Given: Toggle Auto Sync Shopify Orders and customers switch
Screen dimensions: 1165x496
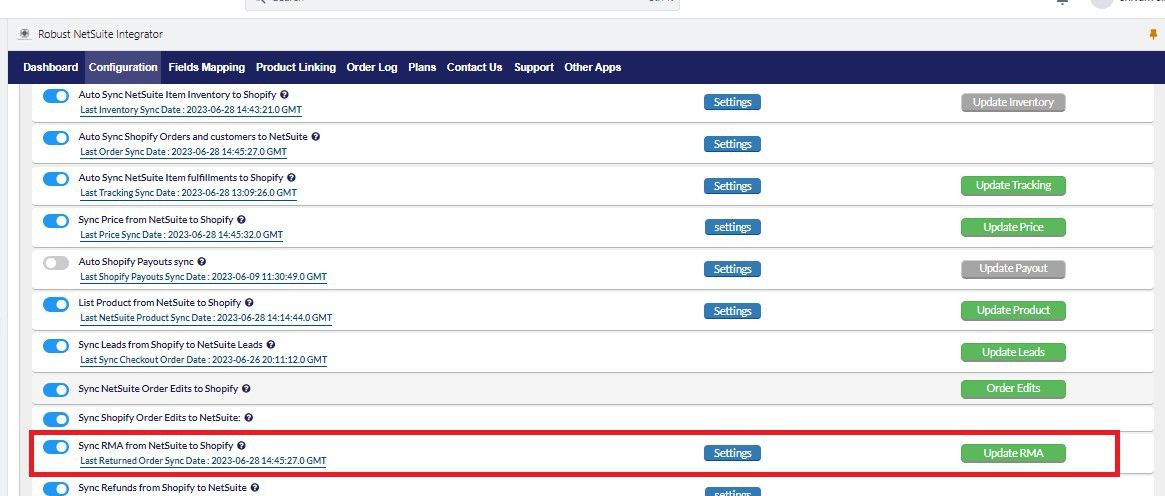Looking at the screenshot, I should pyautogui.click(x=56, y=138).
